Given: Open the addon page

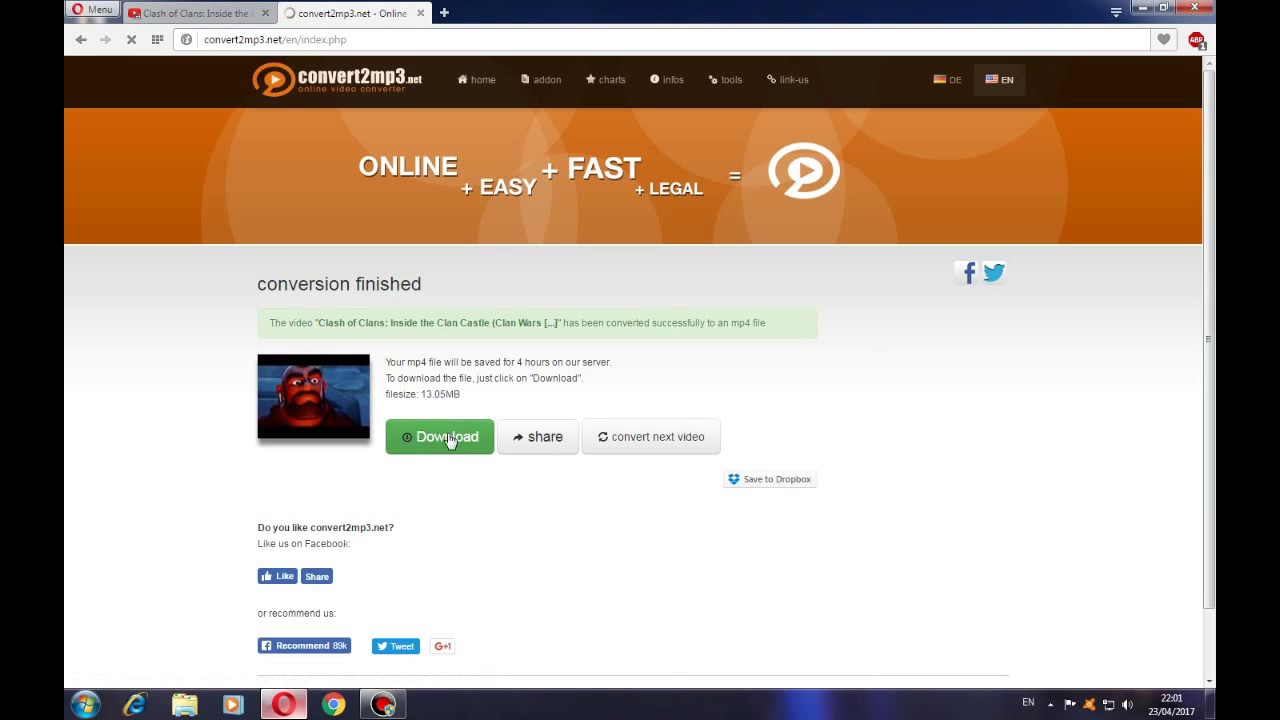Looking at the screenshot, I should click(x=541, y=80).
